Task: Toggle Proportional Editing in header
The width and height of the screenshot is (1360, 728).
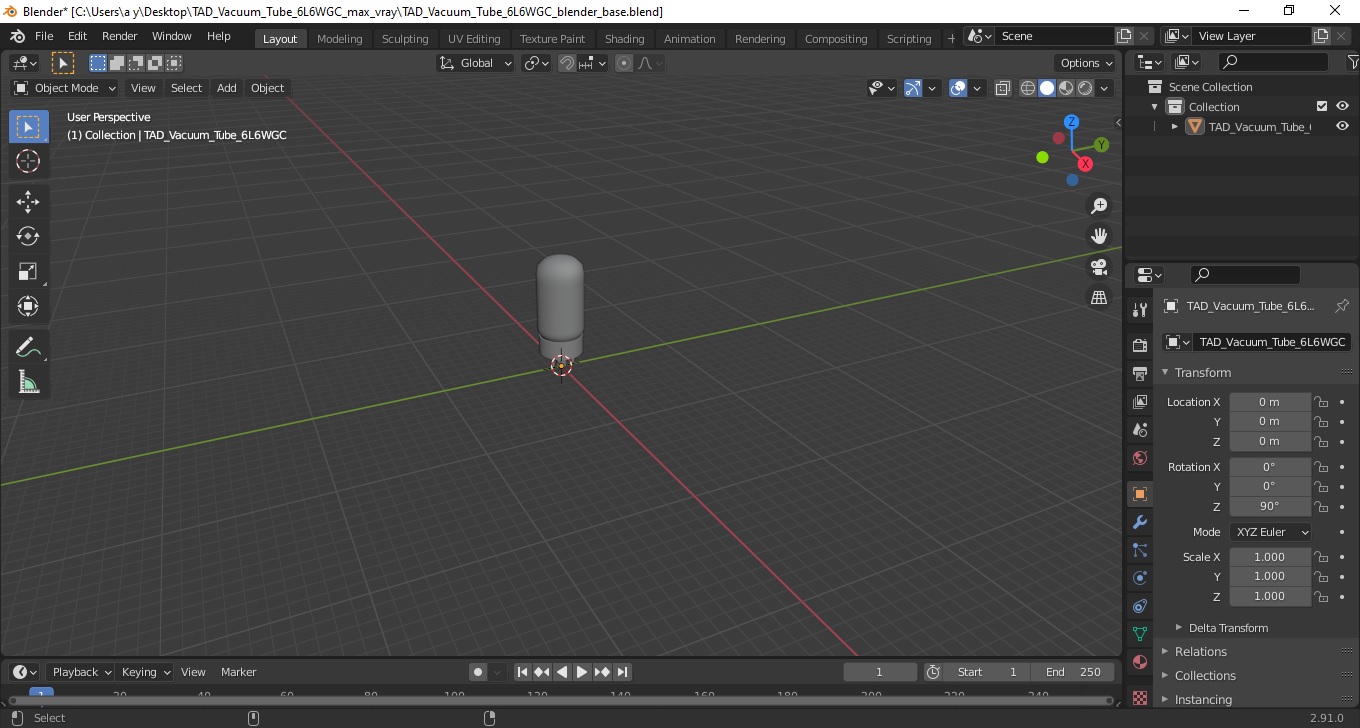Action: 624,63
